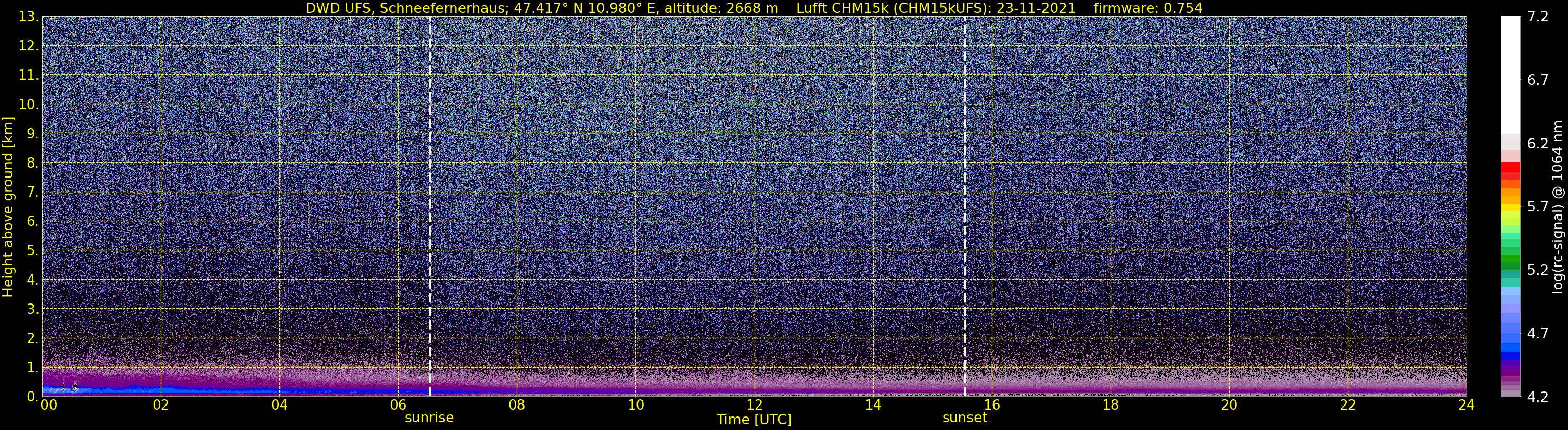This screenshot has width=1568, height=430.
Task: Click the 'Time [UTC]' axis label
Action: tap(754, 420)
